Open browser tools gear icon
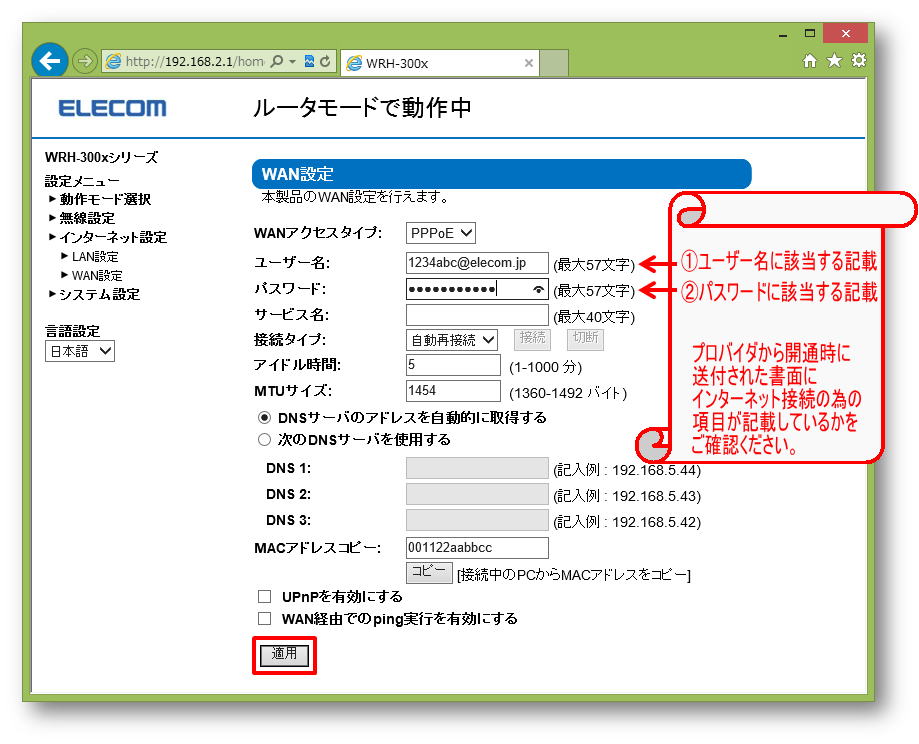 coord(859,60)
